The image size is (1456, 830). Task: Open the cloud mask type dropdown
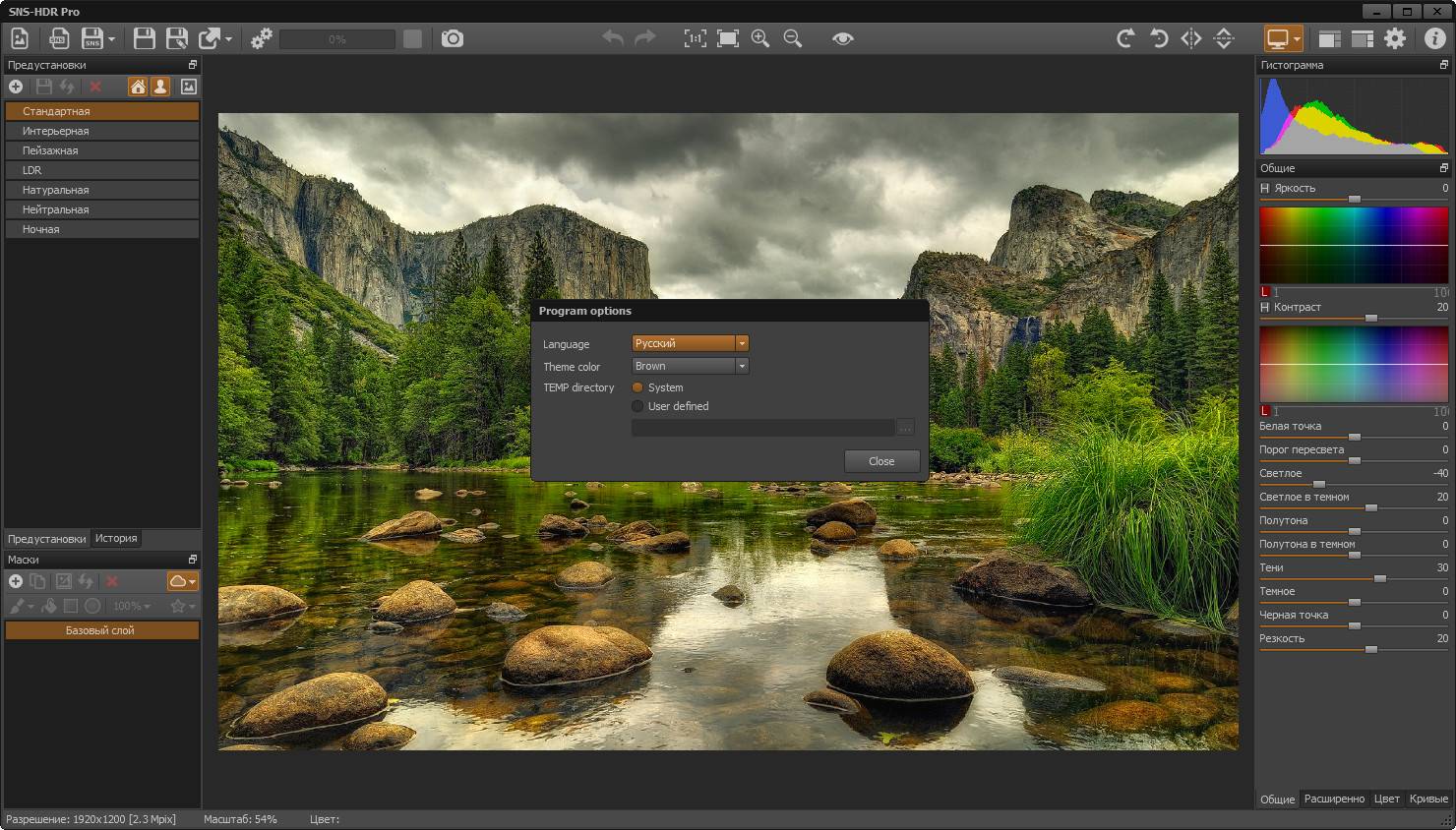tap(183, 581)
